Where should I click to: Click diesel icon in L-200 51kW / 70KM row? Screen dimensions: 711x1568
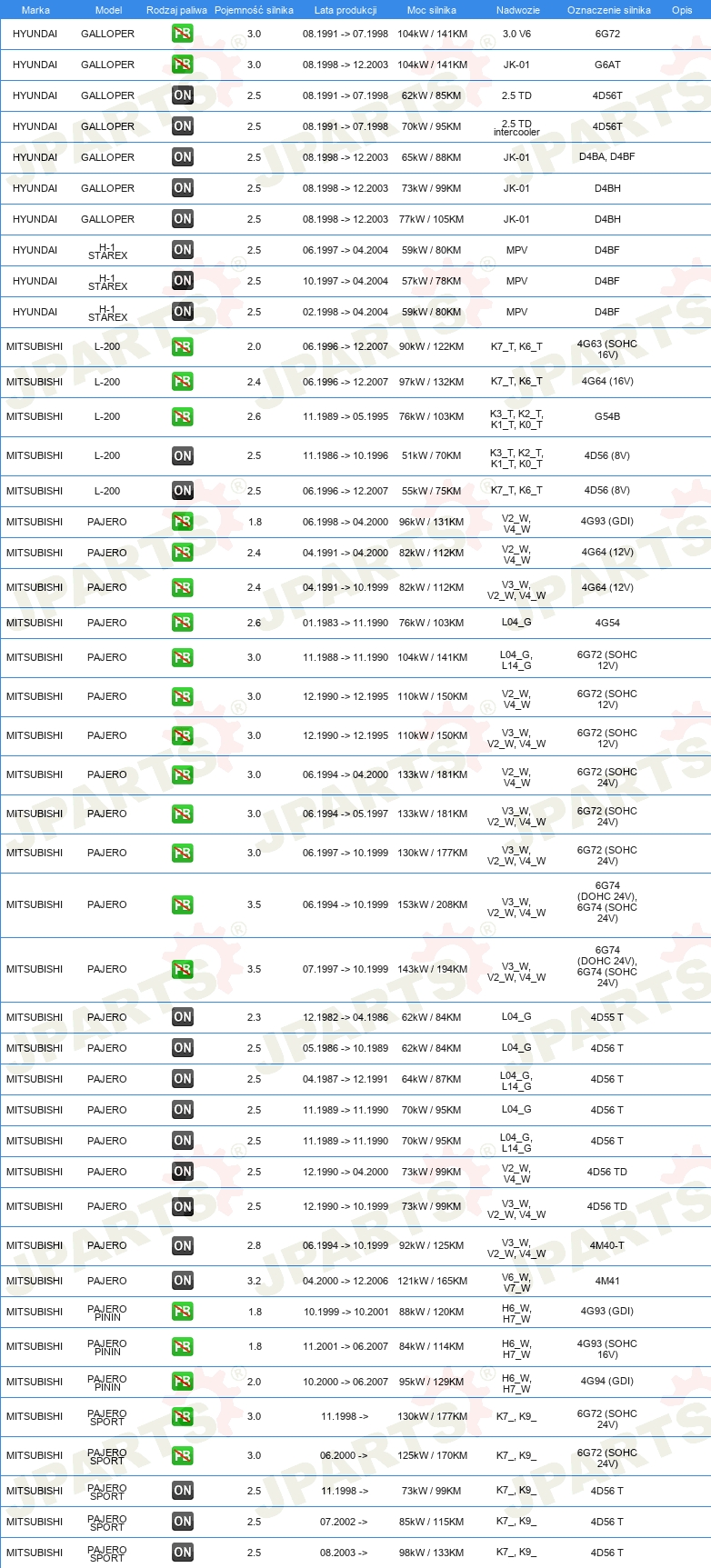183,456
